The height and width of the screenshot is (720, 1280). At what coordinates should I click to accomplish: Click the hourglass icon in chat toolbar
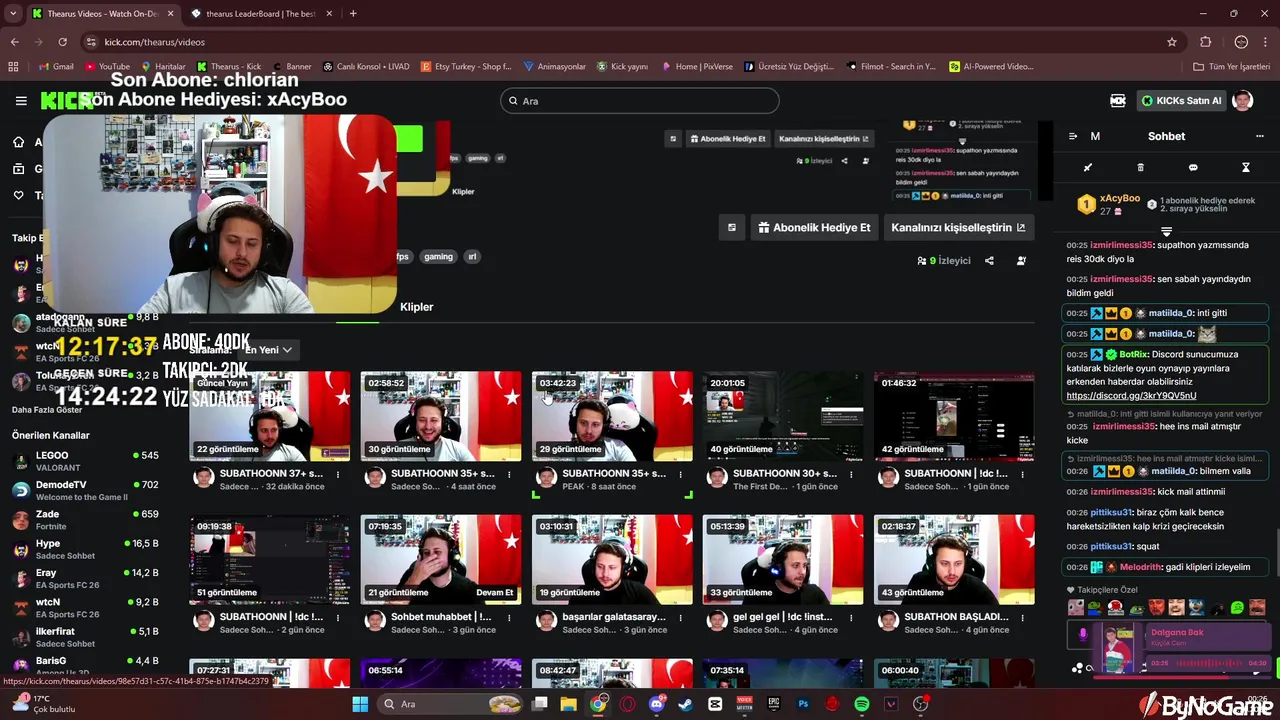pos(1246,167)
